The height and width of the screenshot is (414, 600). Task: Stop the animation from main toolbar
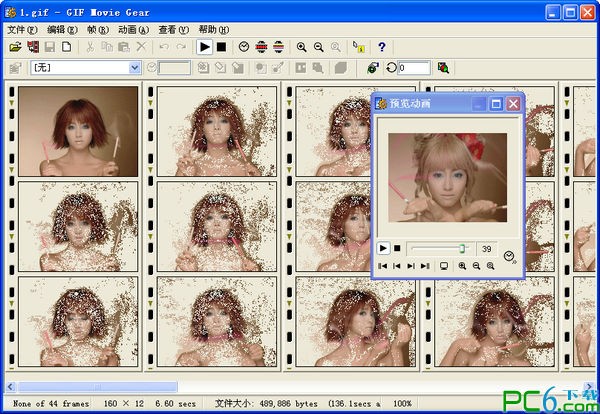tap(221, 47)
